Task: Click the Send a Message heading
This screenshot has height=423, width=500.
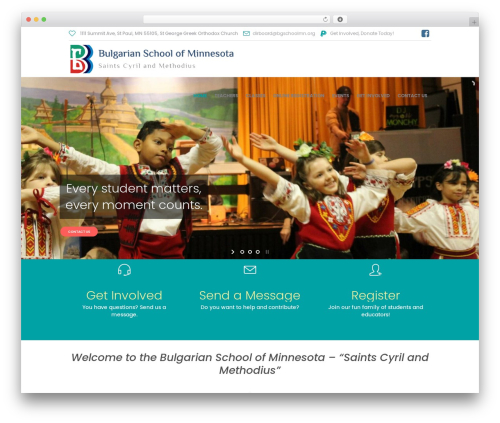Action: (250, 295)
